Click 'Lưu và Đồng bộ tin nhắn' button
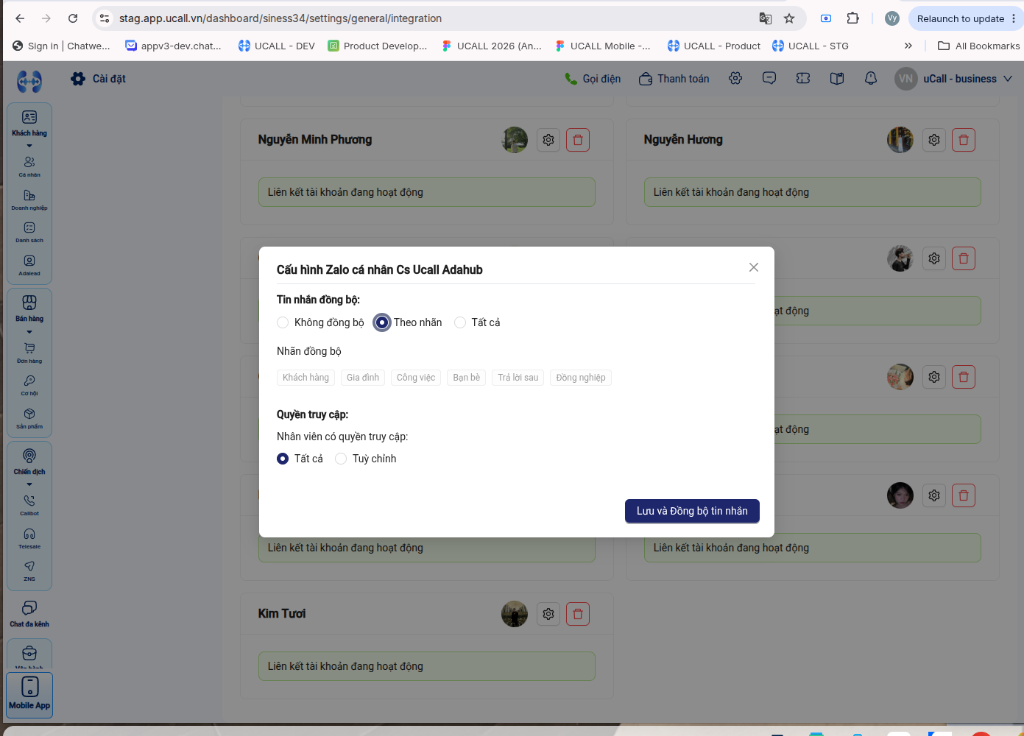The width and height of the screenshot is (1024, 736). [x=692, y=511]
